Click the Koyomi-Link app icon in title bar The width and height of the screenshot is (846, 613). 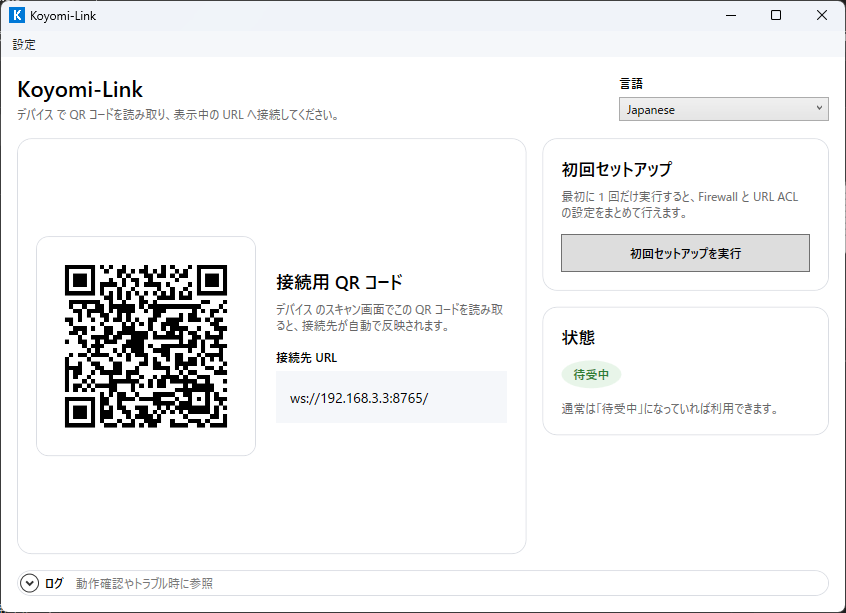[x=16, y=15]
